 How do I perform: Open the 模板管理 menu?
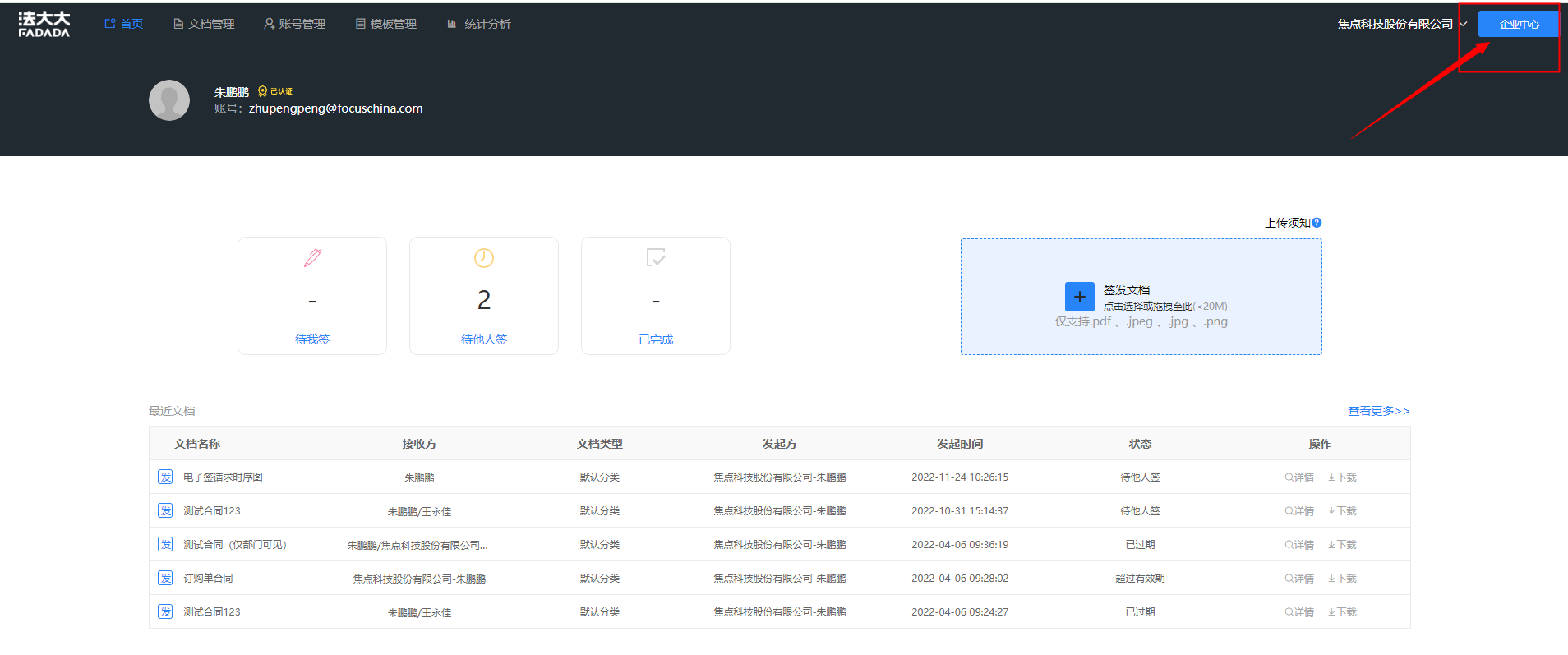385,24
